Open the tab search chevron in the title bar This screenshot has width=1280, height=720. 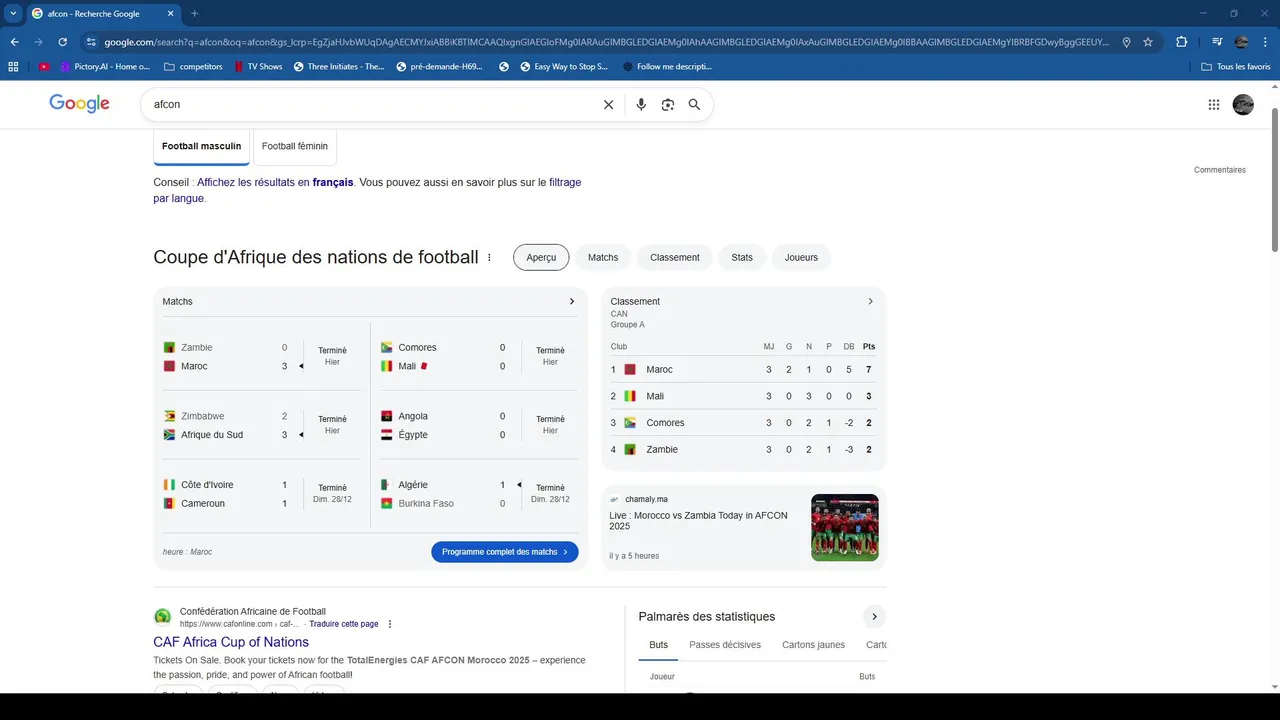pyautogui.click(x=13, y=13)
